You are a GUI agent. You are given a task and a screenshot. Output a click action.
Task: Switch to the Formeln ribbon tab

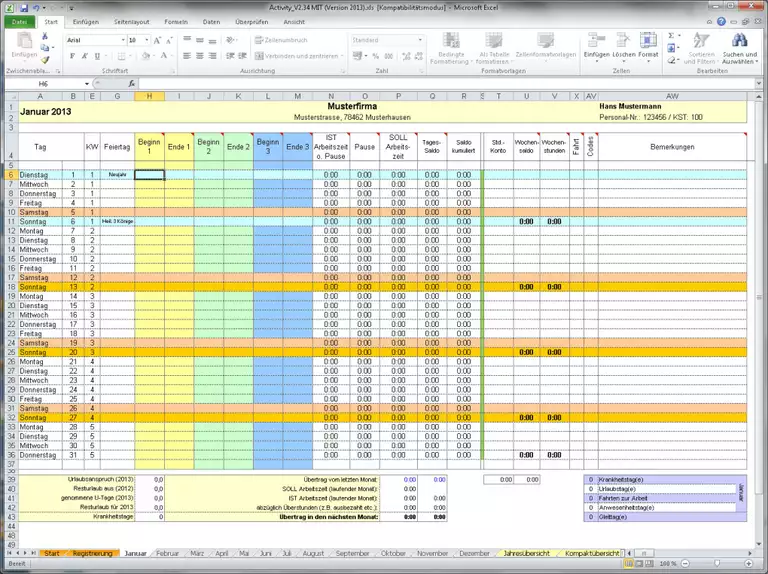pyautogui.click(x=176, y=21)
